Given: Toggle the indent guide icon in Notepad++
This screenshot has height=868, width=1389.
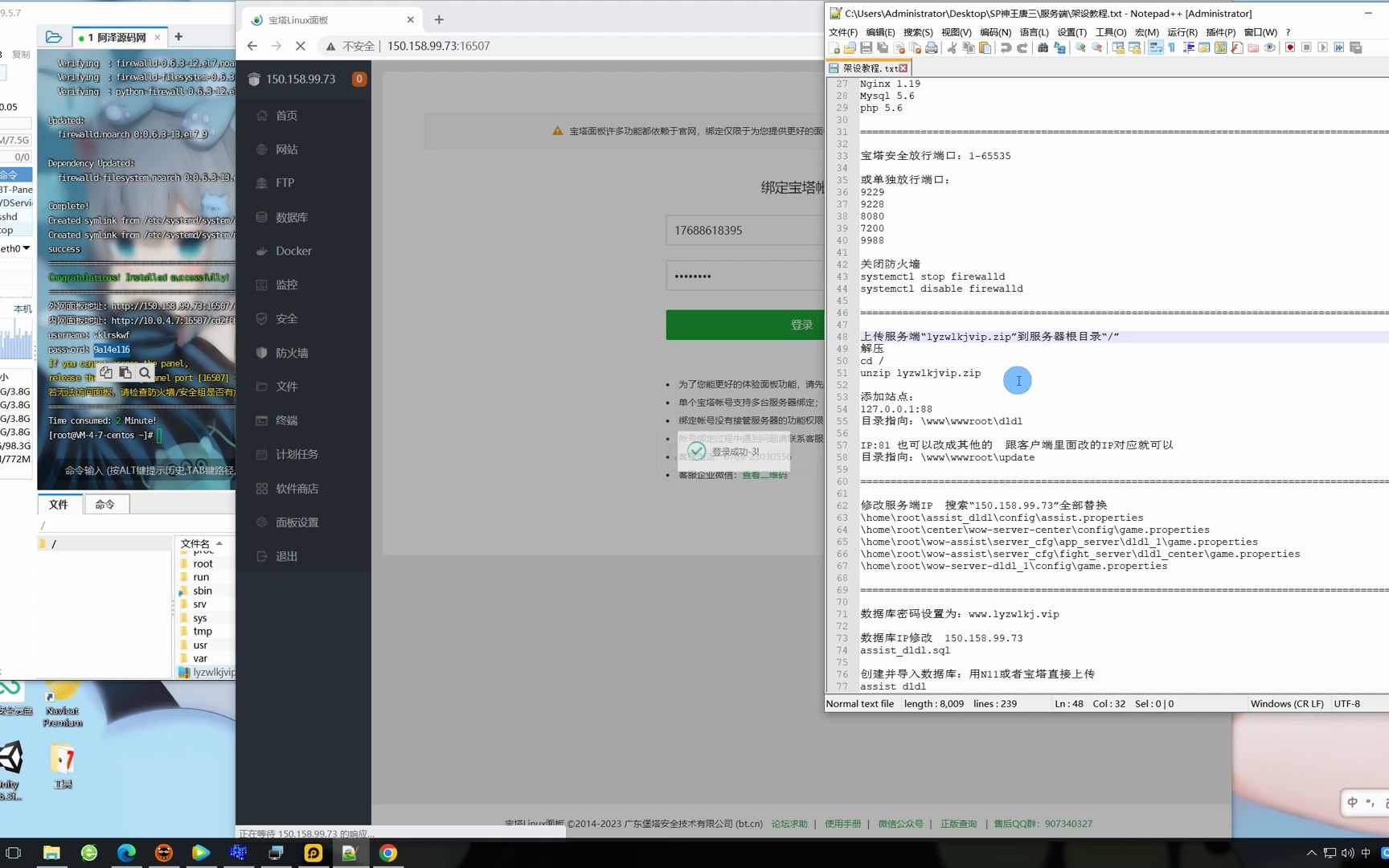Looking at the screenshot, I should 1188,48.
